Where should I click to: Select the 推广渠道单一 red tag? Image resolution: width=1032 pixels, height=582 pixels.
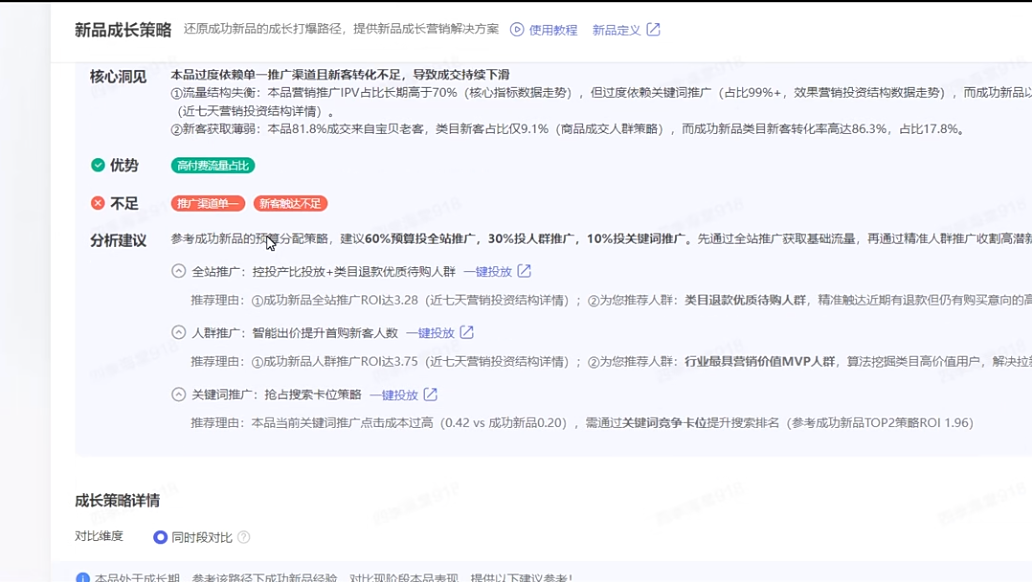point(208,203)
